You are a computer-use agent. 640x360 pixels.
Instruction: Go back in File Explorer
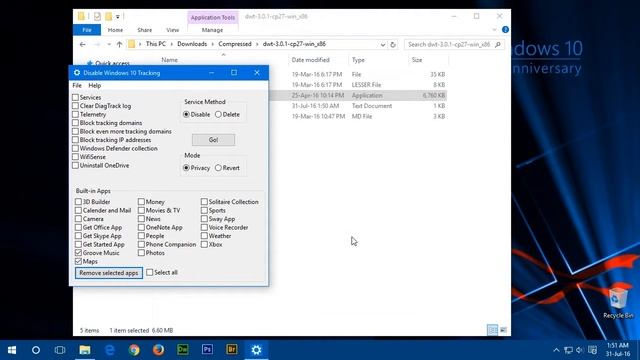pos(83,44)
